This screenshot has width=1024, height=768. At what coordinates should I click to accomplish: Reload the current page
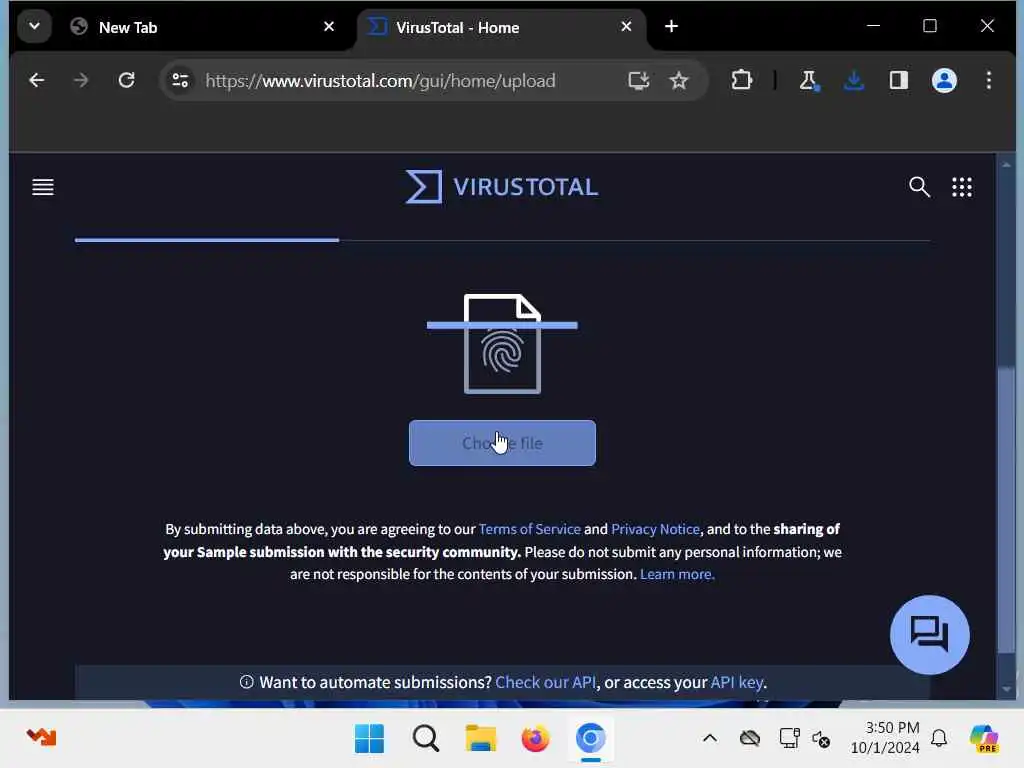126,80
